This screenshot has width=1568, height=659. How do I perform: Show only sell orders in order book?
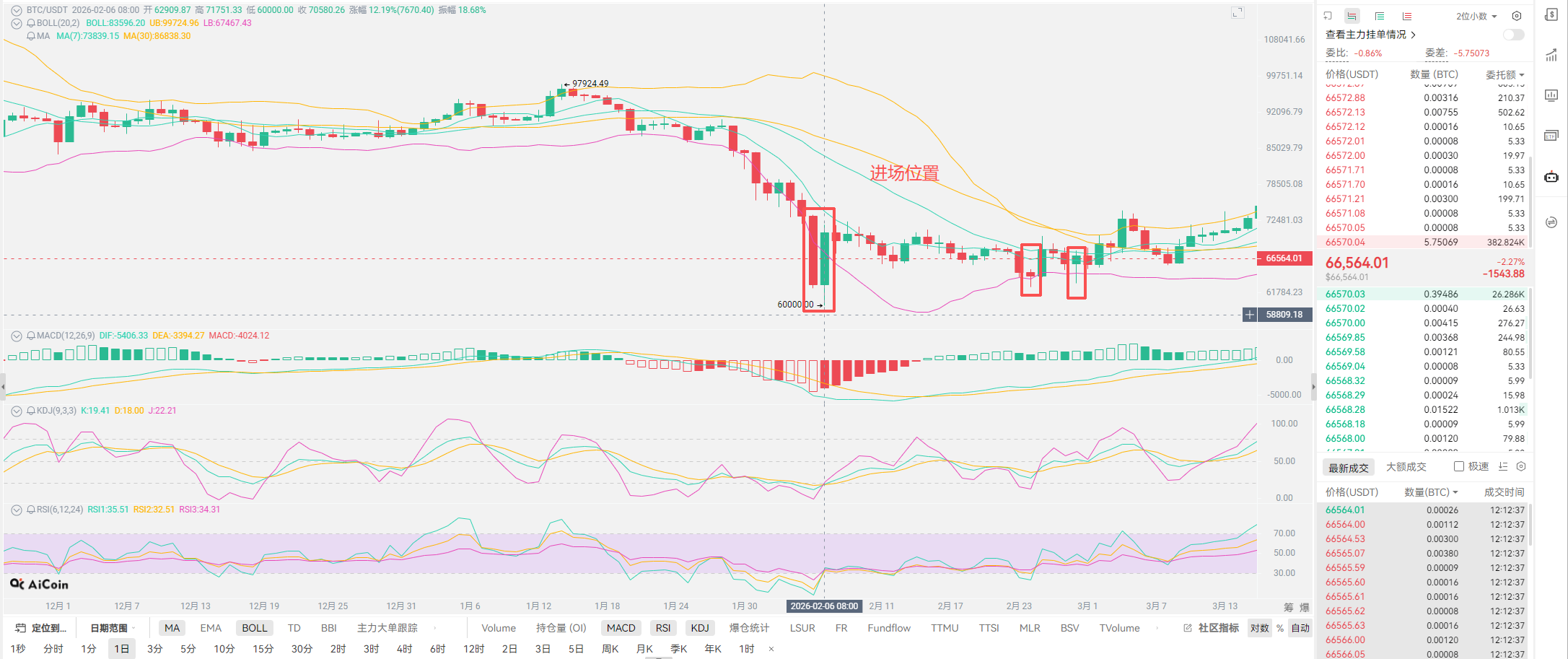coord(1406,16)
